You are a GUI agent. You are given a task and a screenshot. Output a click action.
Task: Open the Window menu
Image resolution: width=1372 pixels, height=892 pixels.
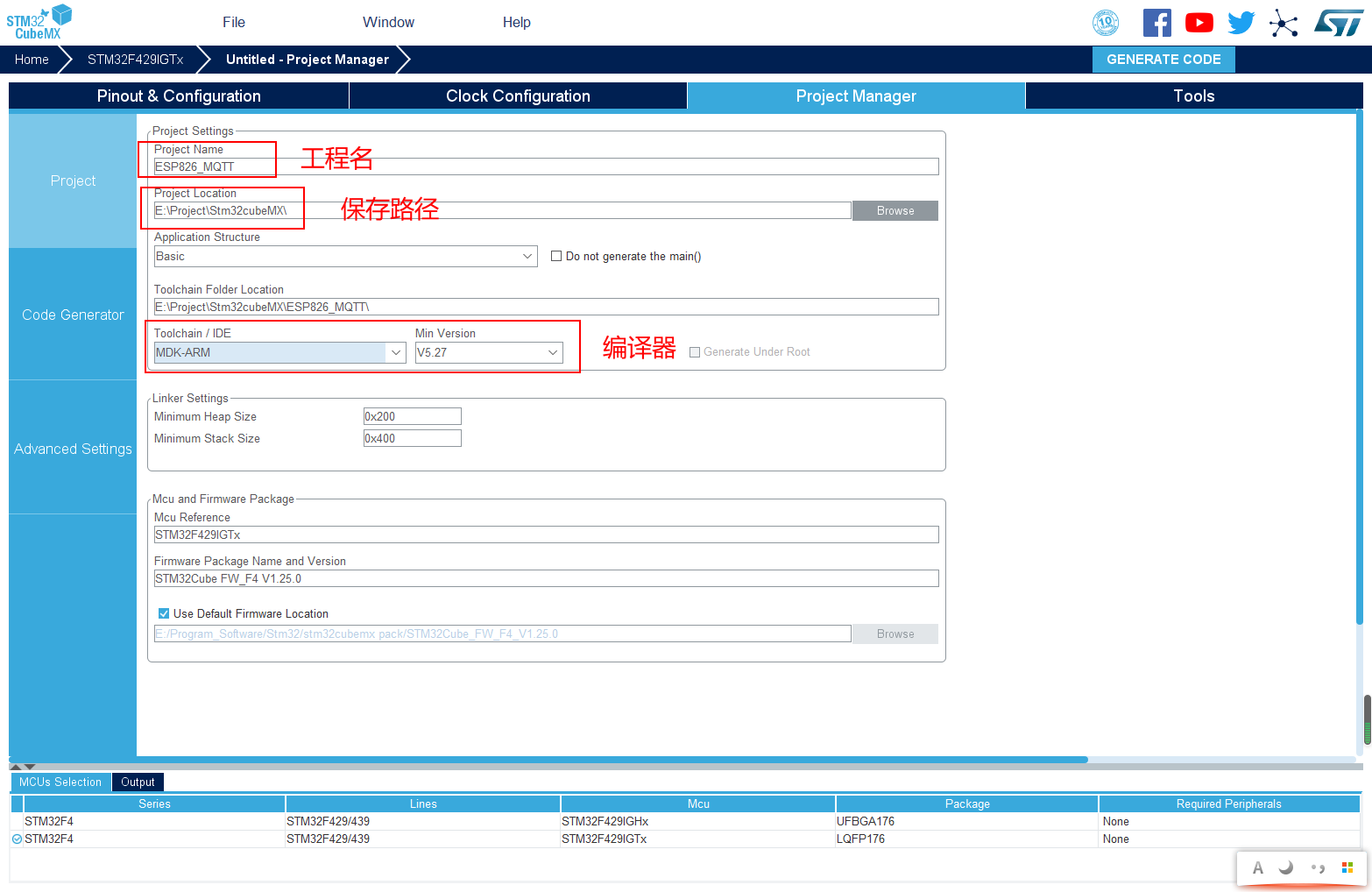pos(389,22)
